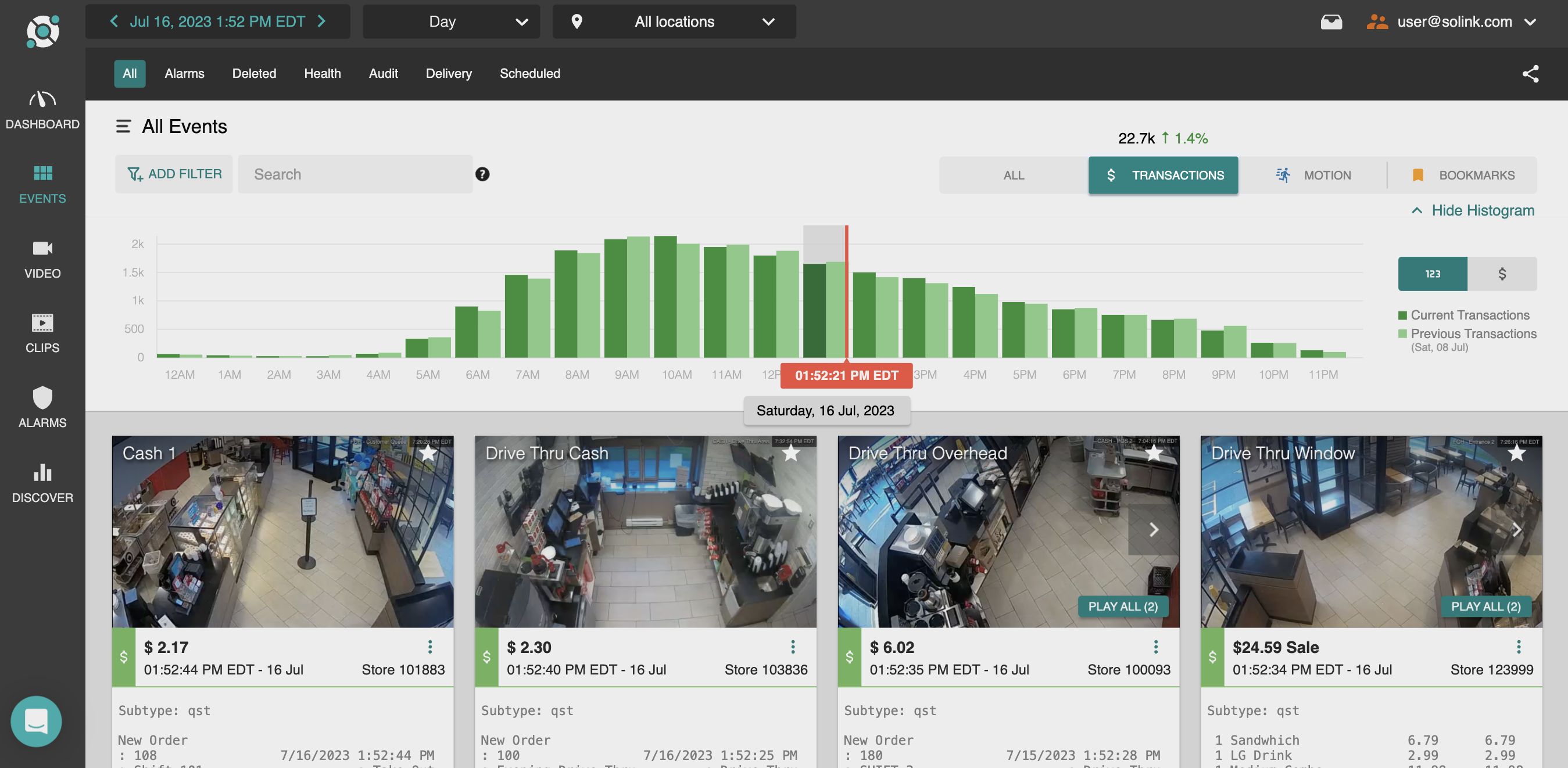
Task: Switch to the Health tab
Action: (x=322, y=73)
